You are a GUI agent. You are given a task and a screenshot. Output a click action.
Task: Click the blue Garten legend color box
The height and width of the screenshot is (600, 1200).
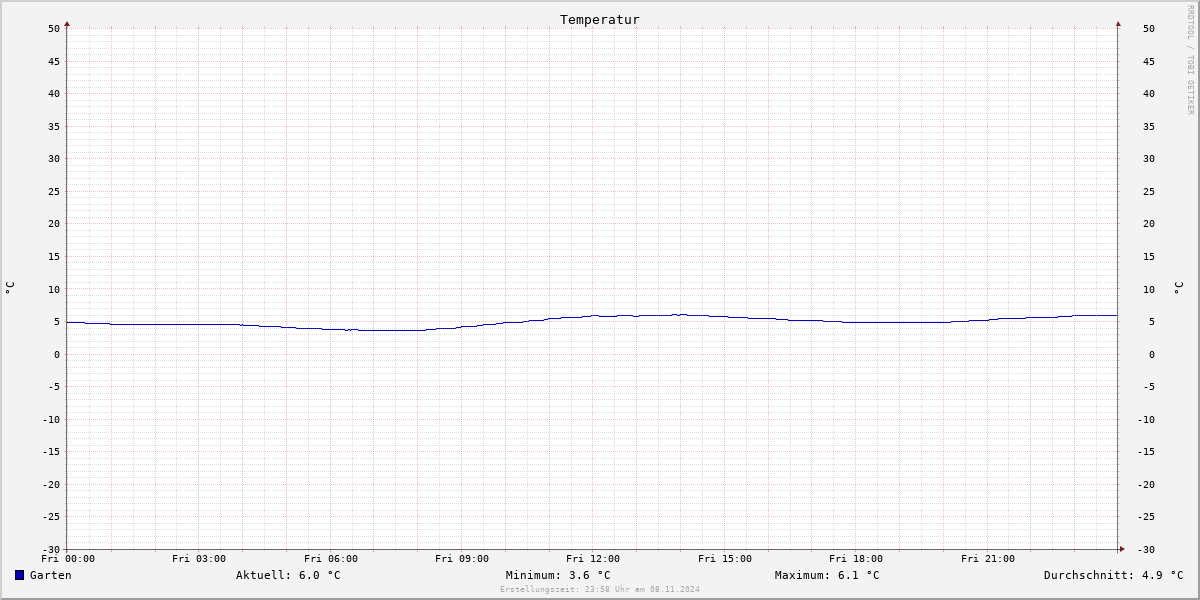(19, 575)
